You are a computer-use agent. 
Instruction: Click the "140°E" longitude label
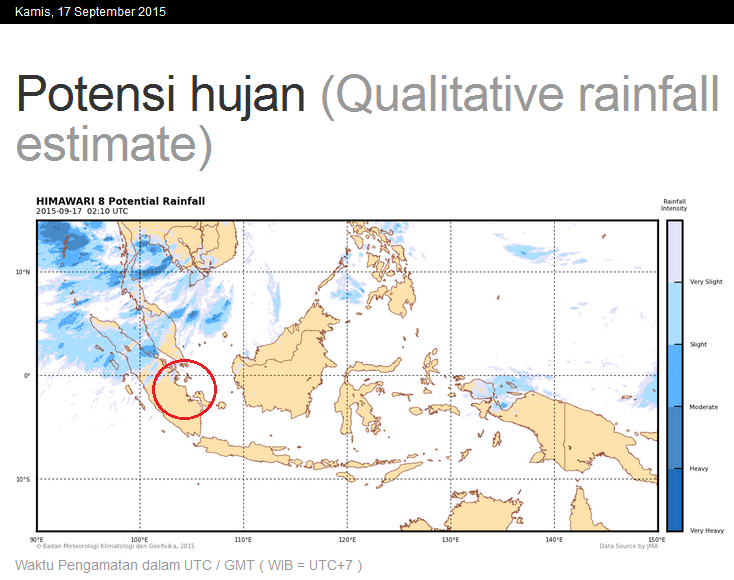554,540
